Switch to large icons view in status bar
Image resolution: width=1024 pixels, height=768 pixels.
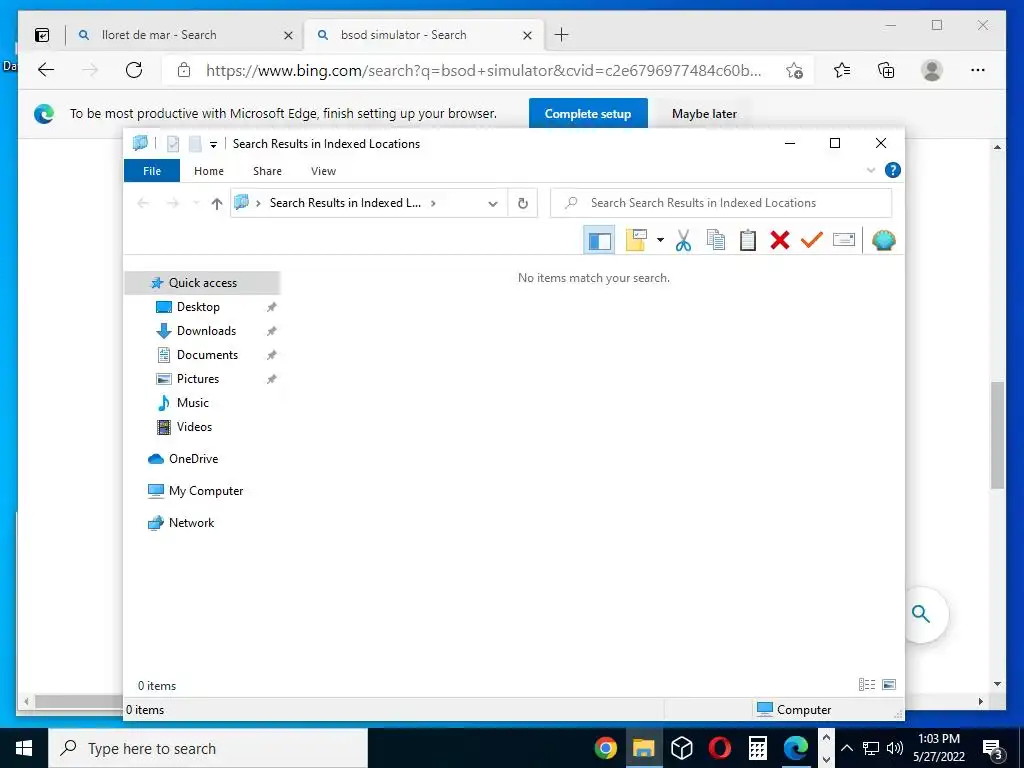(889, 684)
